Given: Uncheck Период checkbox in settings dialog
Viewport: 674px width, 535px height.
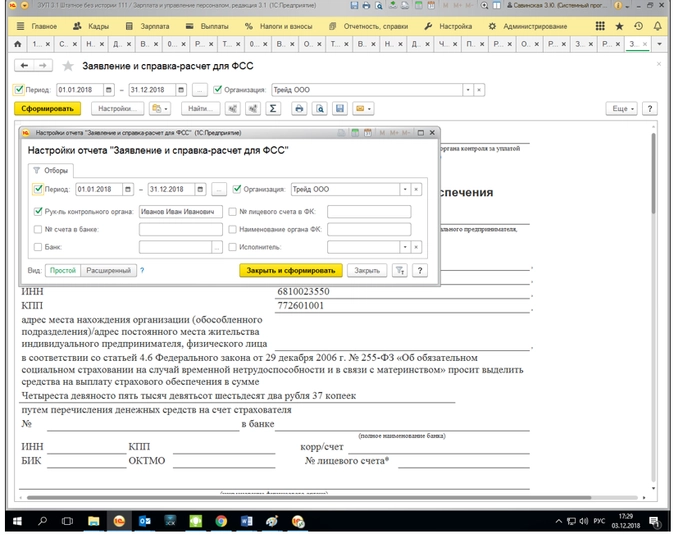Looking at the screenshot, I should pos(38,189).
